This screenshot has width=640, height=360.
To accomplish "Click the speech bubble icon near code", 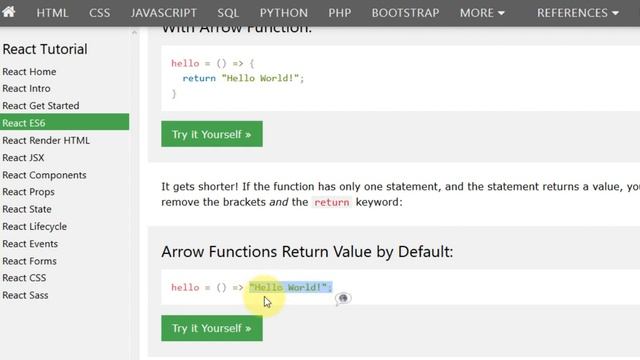I will (343, 298).
